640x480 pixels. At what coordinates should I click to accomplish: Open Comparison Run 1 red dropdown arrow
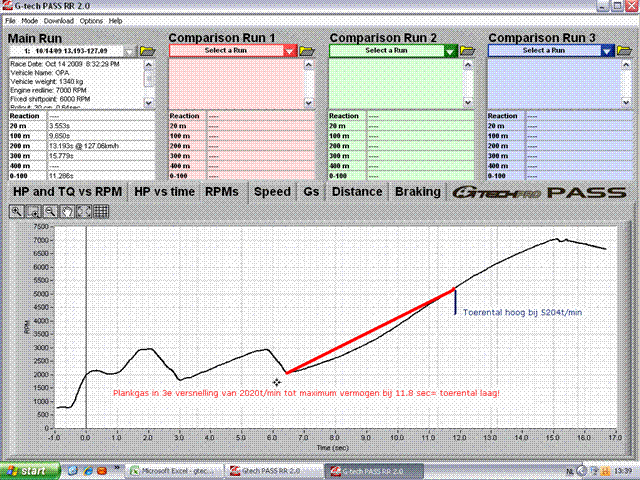[289, 51]
